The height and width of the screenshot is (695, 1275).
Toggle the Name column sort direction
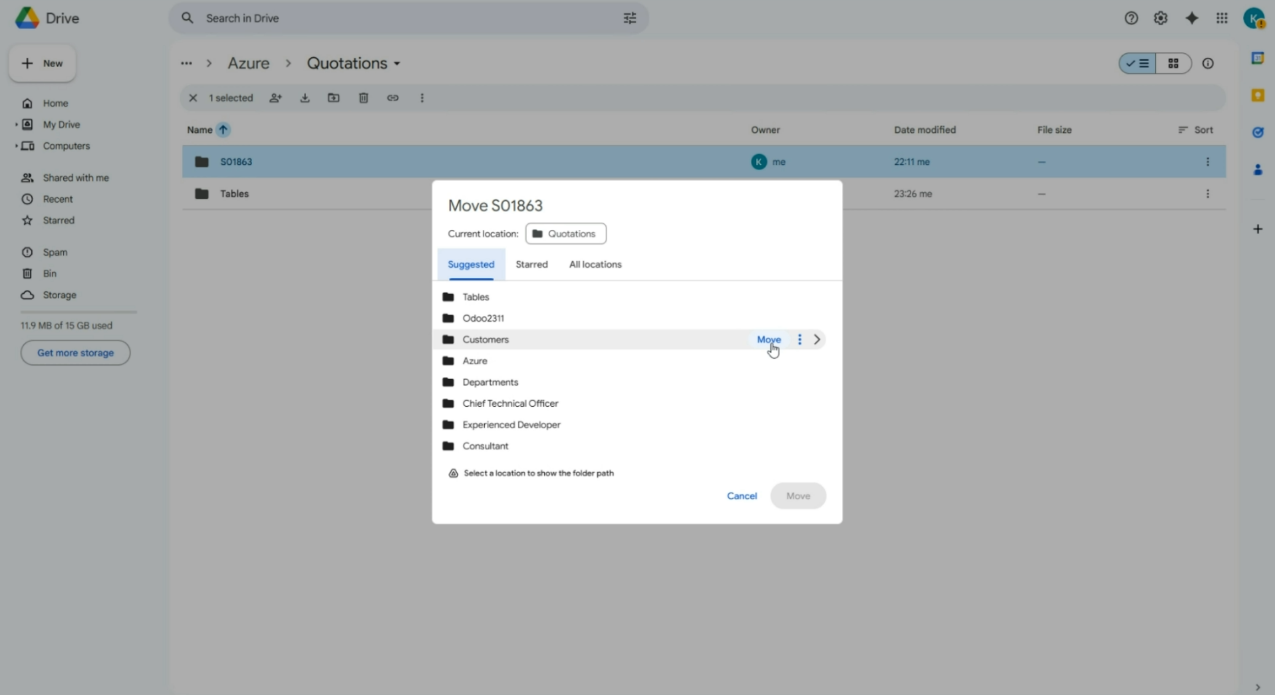pyautogui.click(x=223, y=130)
